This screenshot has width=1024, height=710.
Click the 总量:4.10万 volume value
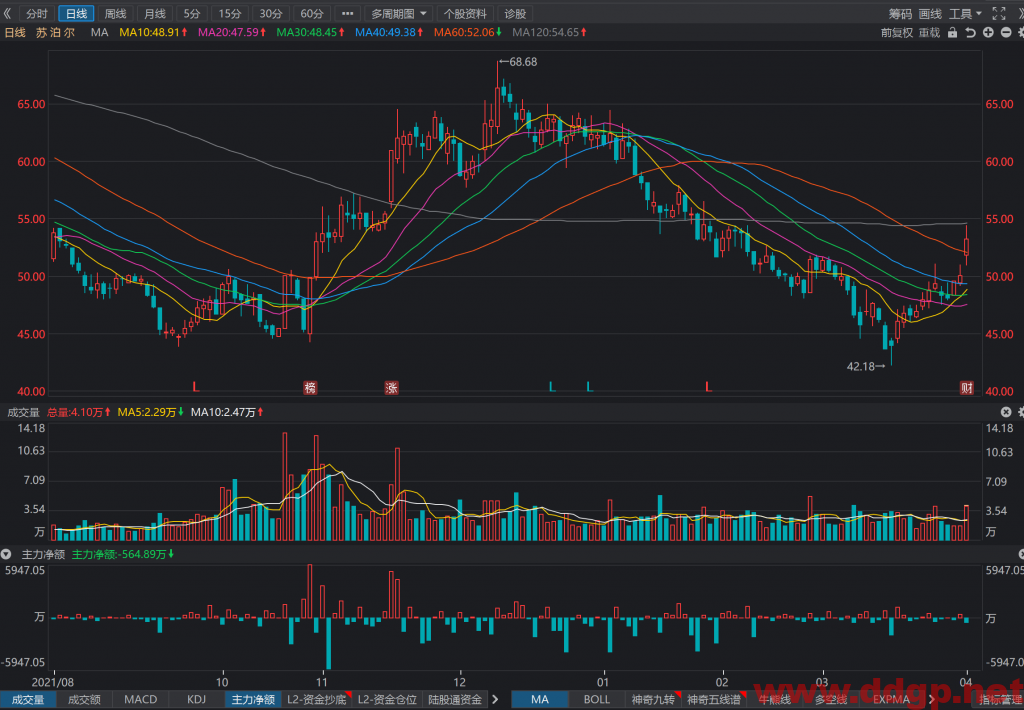[78, 412]
